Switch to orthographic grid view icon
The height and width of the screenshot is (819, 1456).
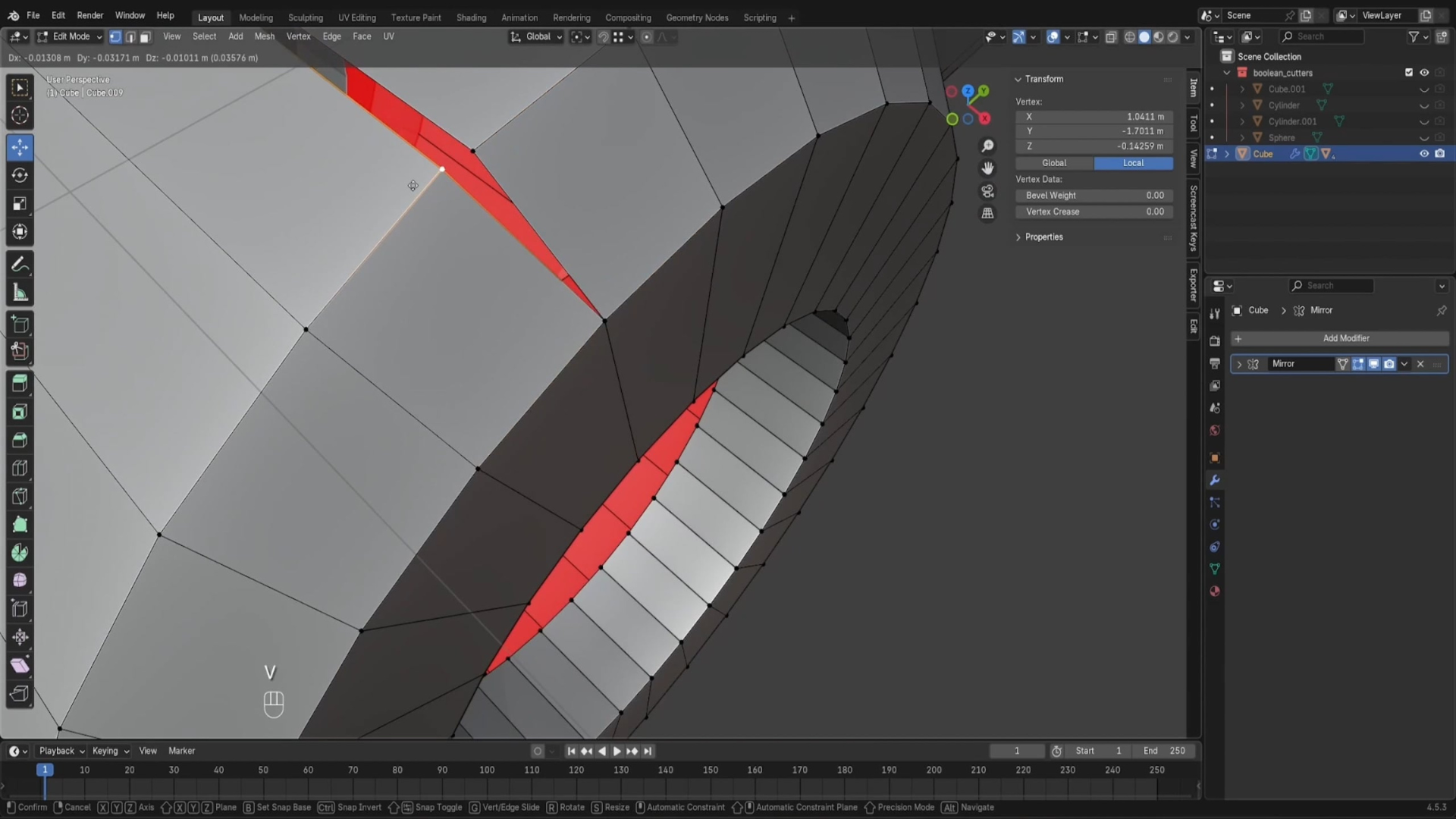pyautogui.click(x=987, y=214)
